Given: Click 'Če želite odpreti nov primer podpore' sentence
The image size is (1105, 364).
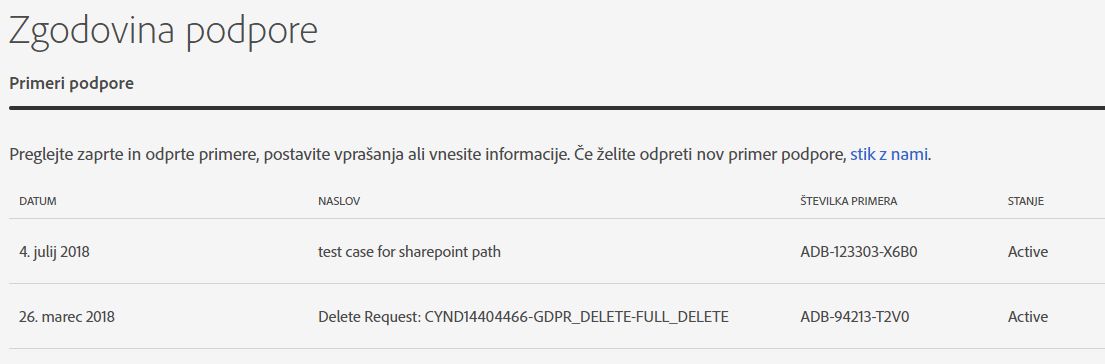Looking at the screenshot, I should point(711,154).
